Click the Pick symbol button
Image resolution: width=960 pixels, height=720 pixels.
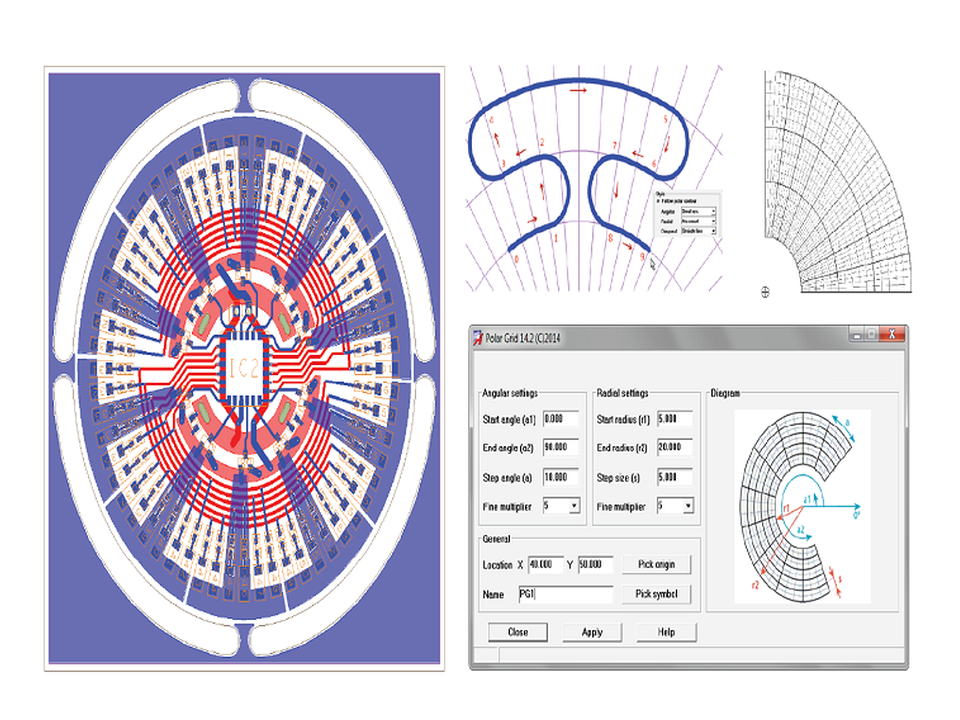point(656,594)
